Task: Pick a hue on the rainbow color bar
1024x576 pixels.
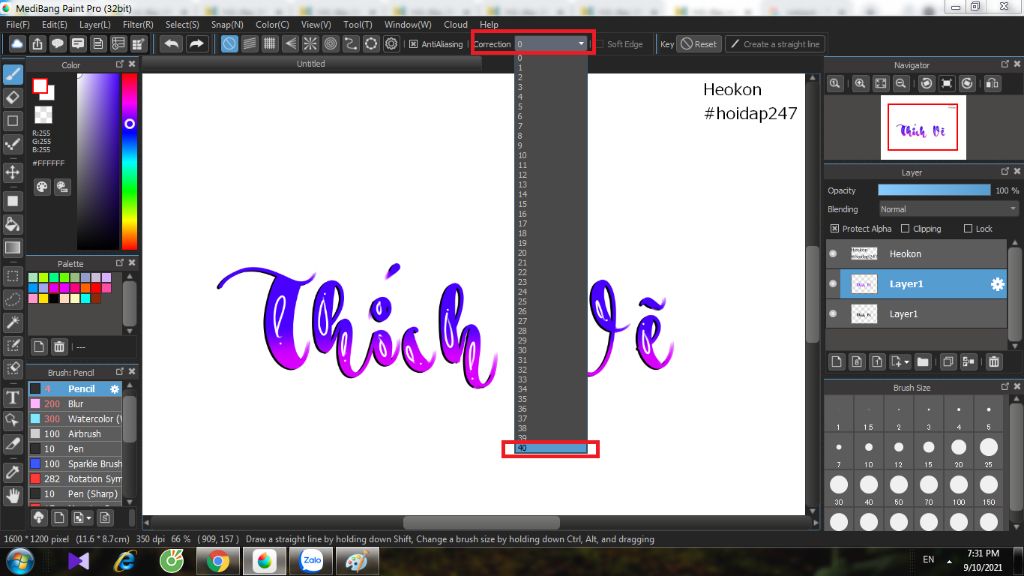Action: pos(129,161)
